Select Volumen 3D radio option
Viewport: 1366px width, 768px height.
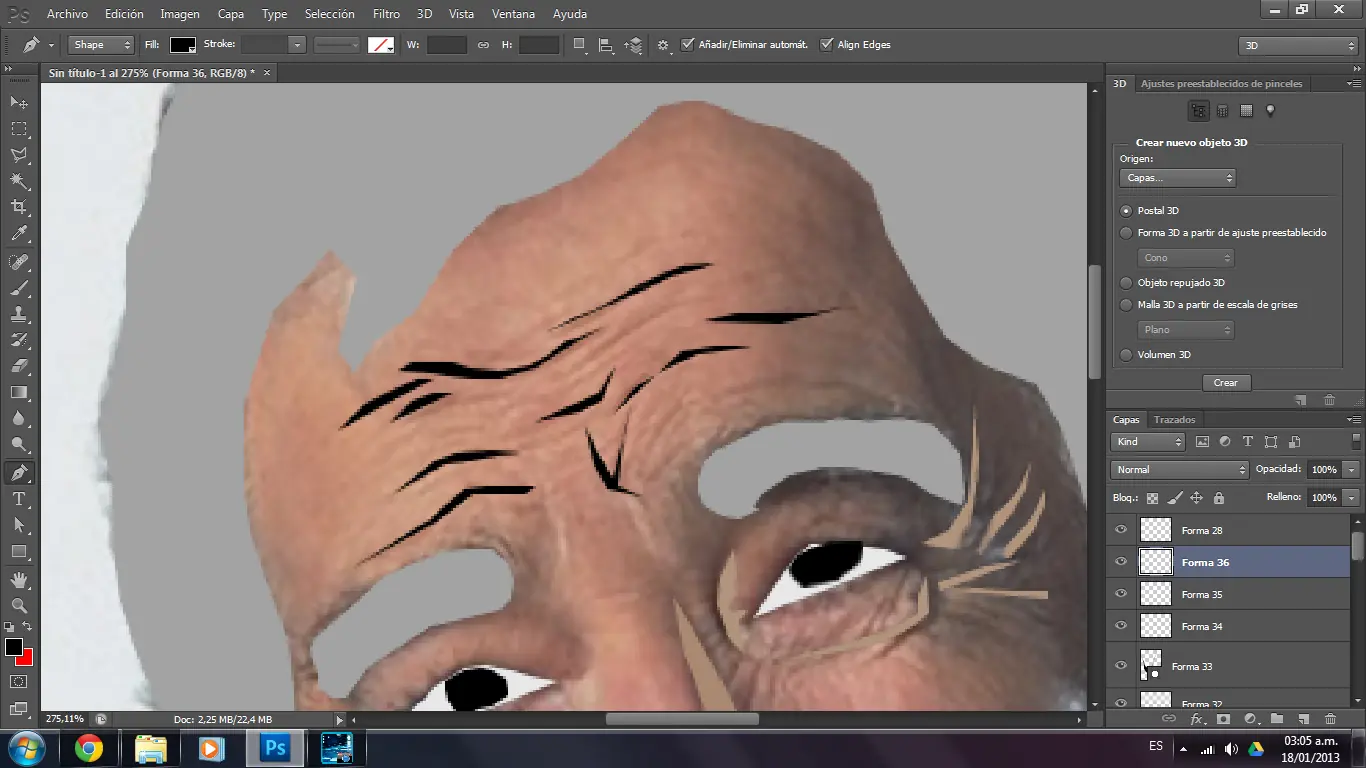1127,355
